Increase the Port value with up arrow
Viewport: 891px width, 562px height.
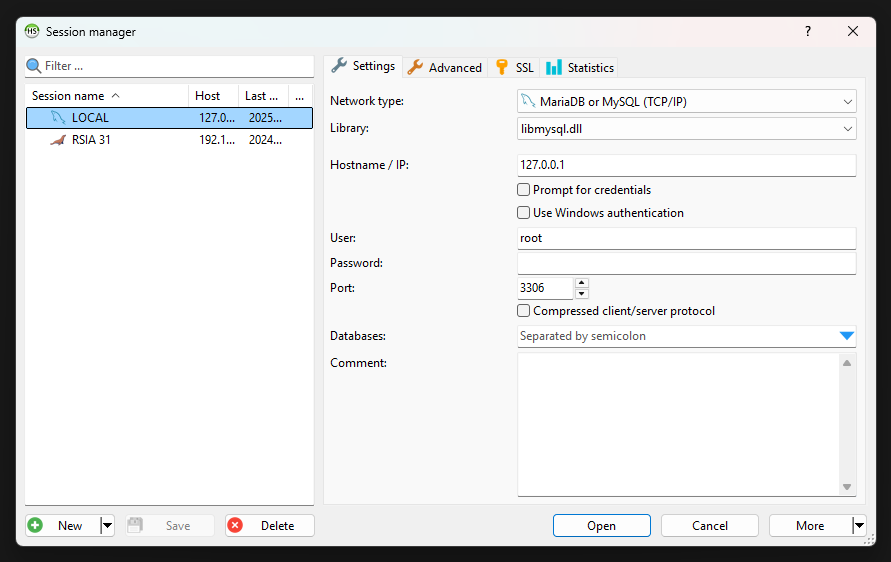(581, 282)
